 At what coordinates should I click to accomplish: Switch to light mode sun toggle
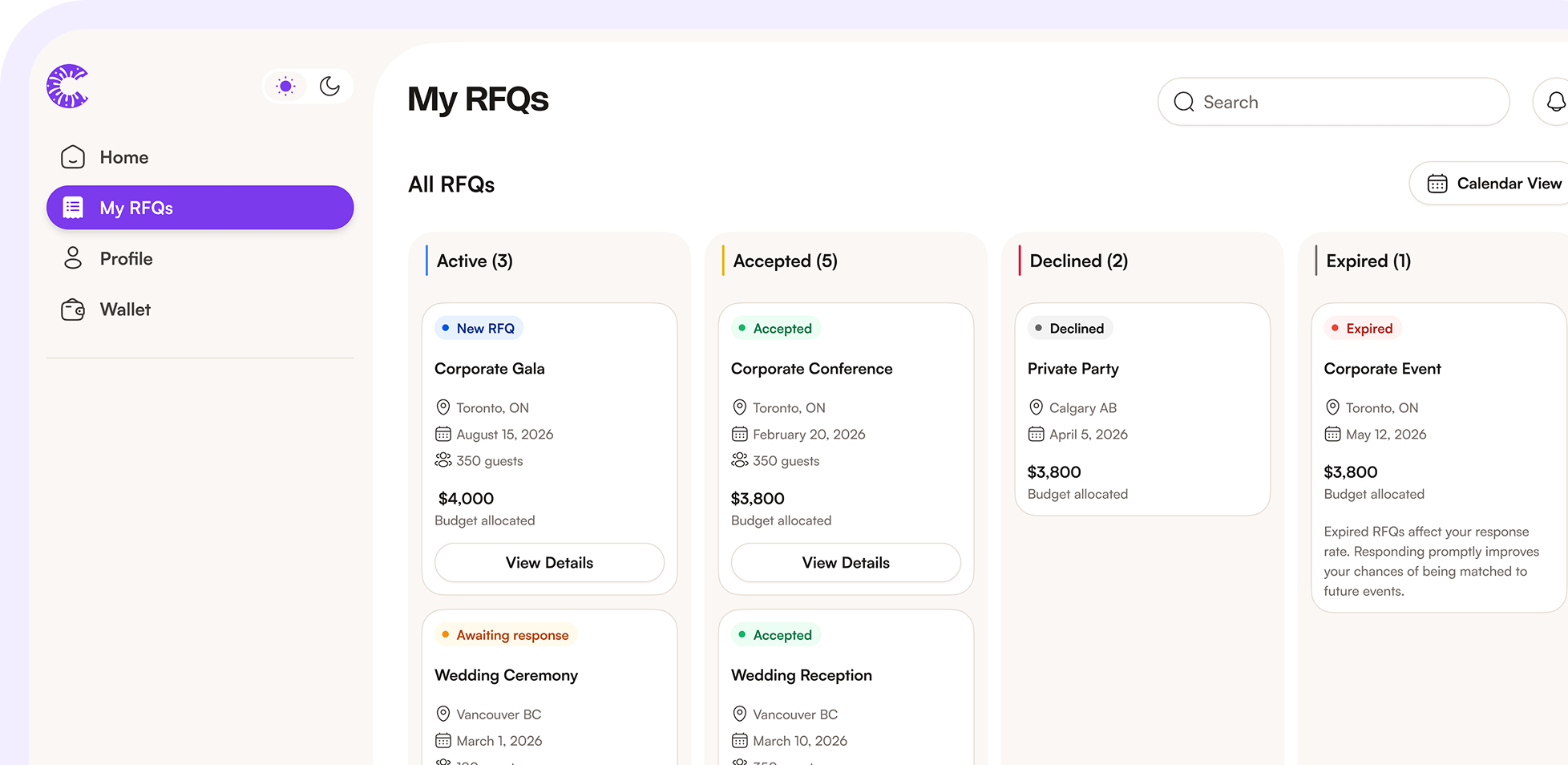285,86
